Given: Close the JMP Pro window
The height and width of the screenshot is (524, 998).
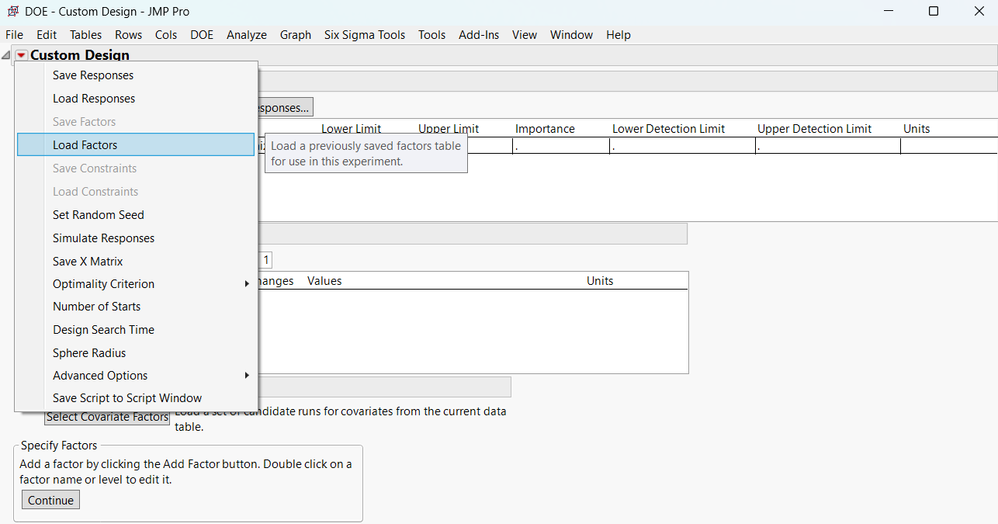Looking at the screenshot, I should click(979, 11).
